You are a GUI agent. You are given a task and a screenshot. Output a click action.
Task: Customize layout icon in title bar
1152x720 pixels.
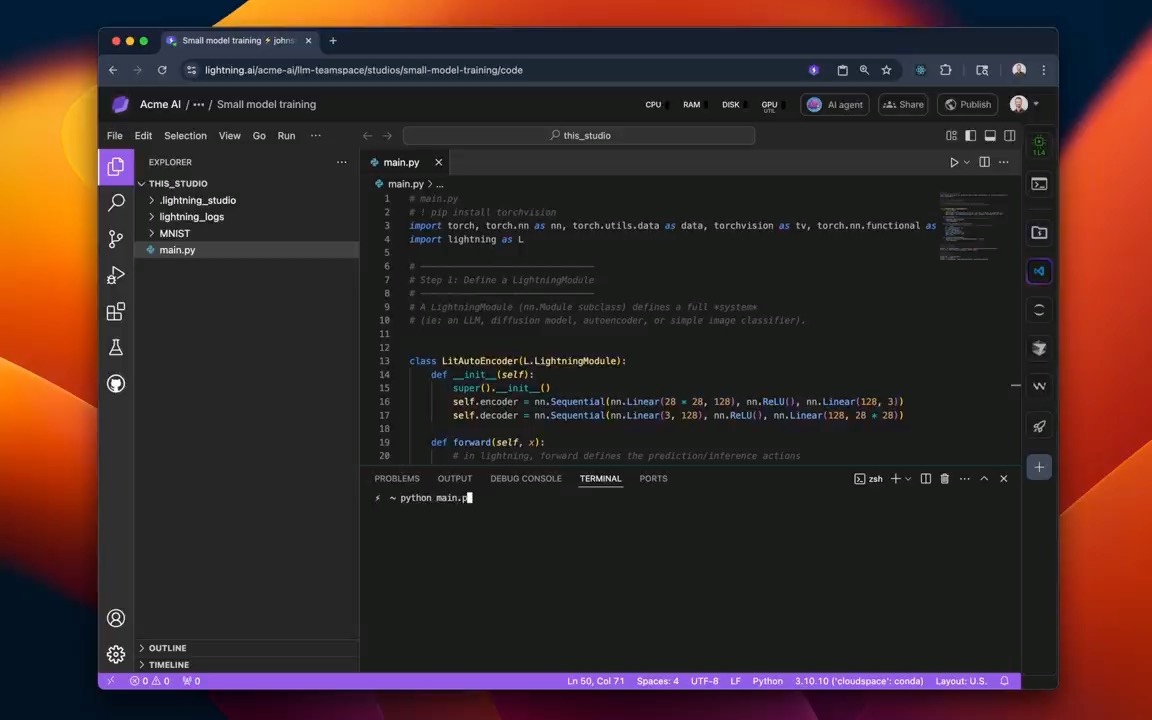click(x=951, y=135)
